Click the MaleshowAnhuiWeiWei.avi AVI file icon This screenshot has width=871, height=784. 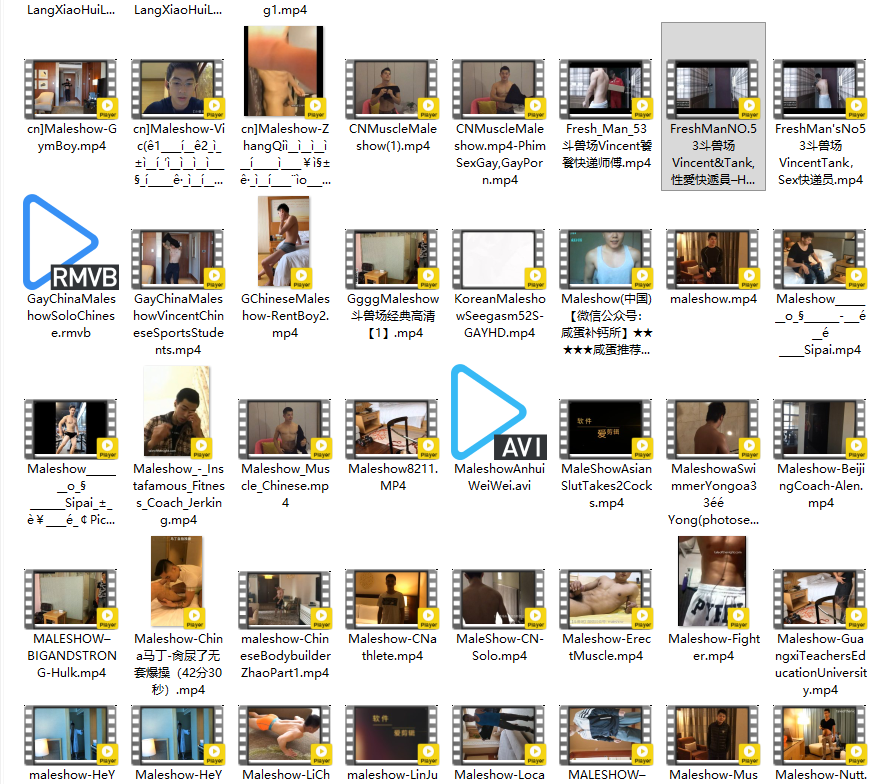pos(498,412)
